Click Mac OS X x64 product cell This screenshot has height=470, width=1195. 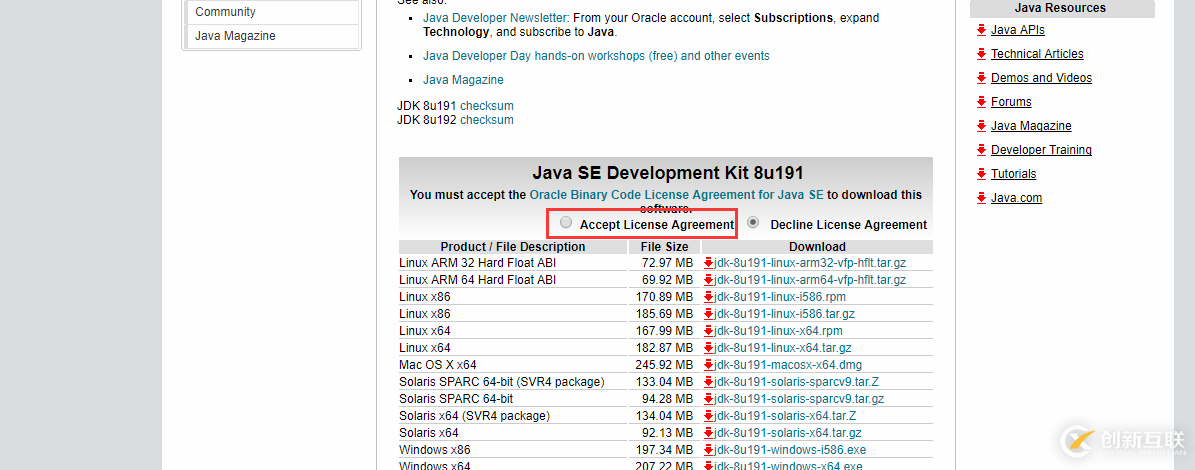pos(512,365)
